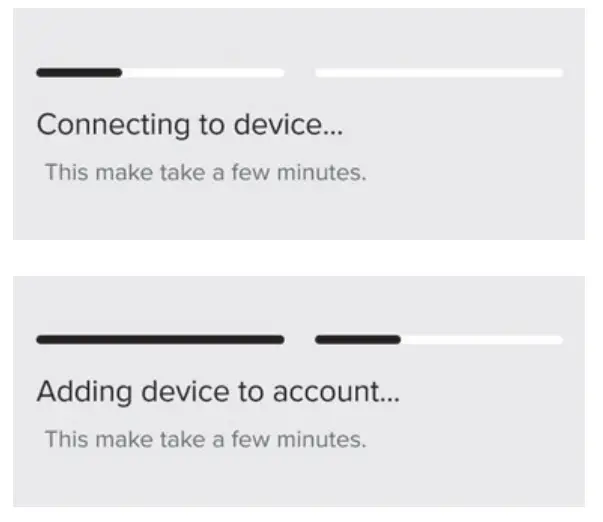Click "This make take a few minutes" under Adding device
603x522 pixels.
(x=206, y=439)
